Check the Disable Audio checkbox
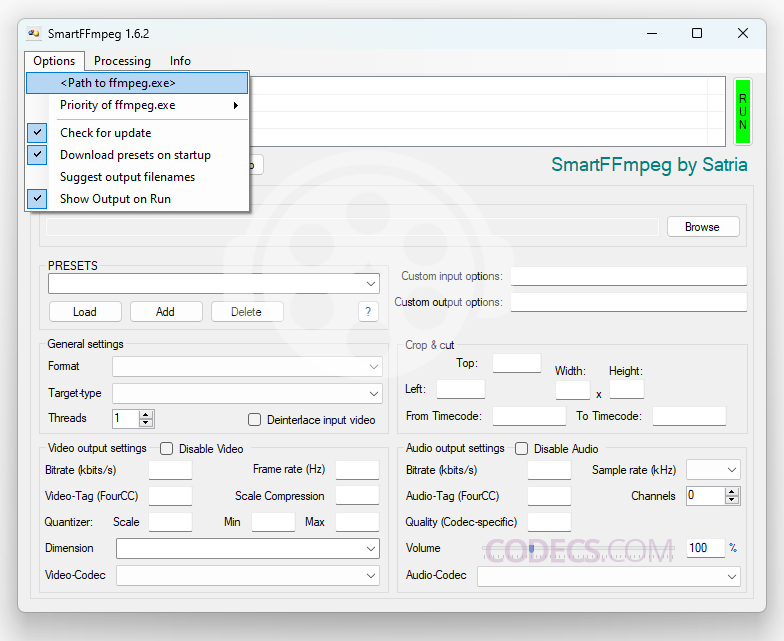The height and width of the screenshot is (641, 784). tap(522, 448)
